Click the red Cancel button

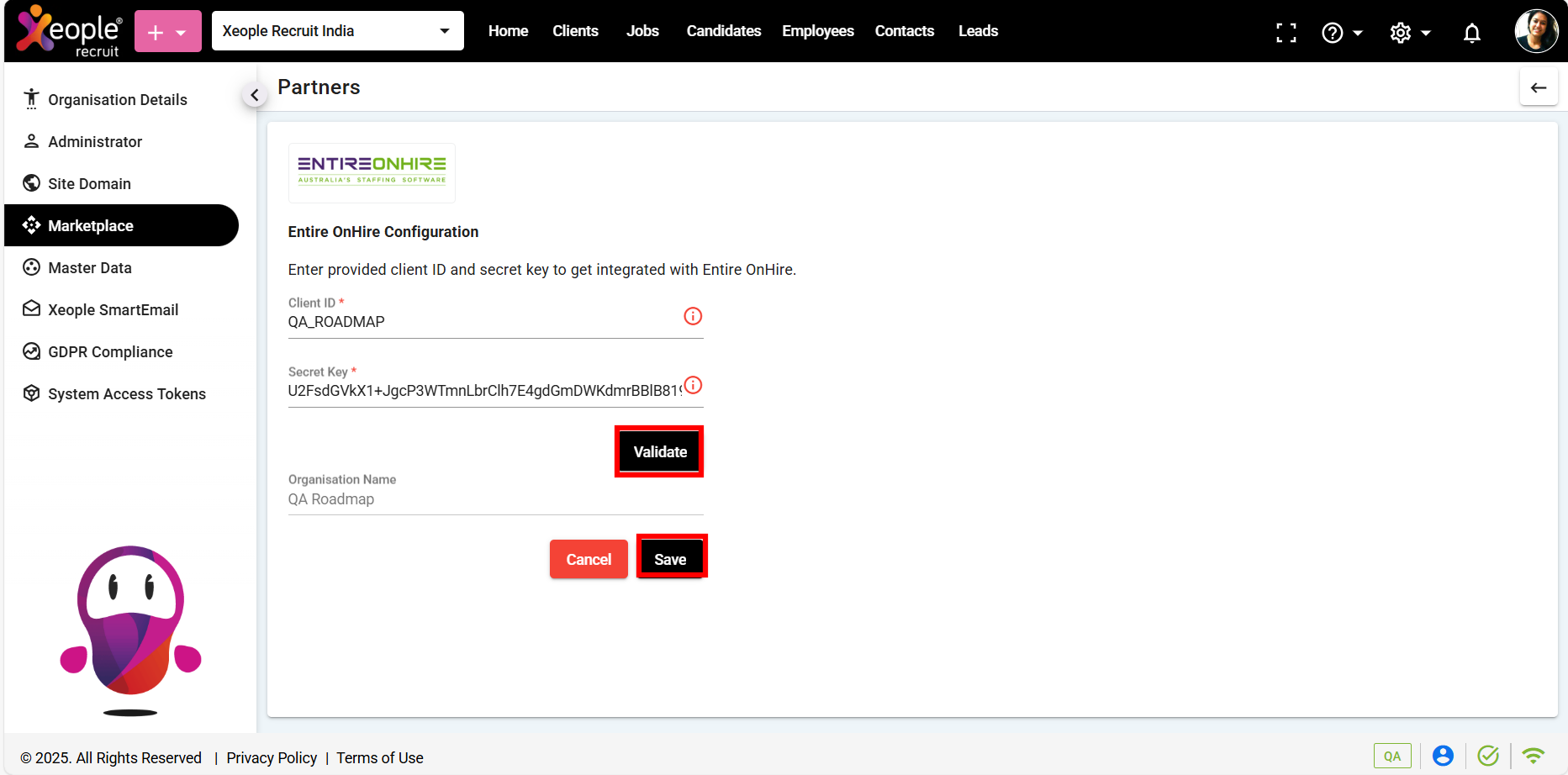point(589,559)
